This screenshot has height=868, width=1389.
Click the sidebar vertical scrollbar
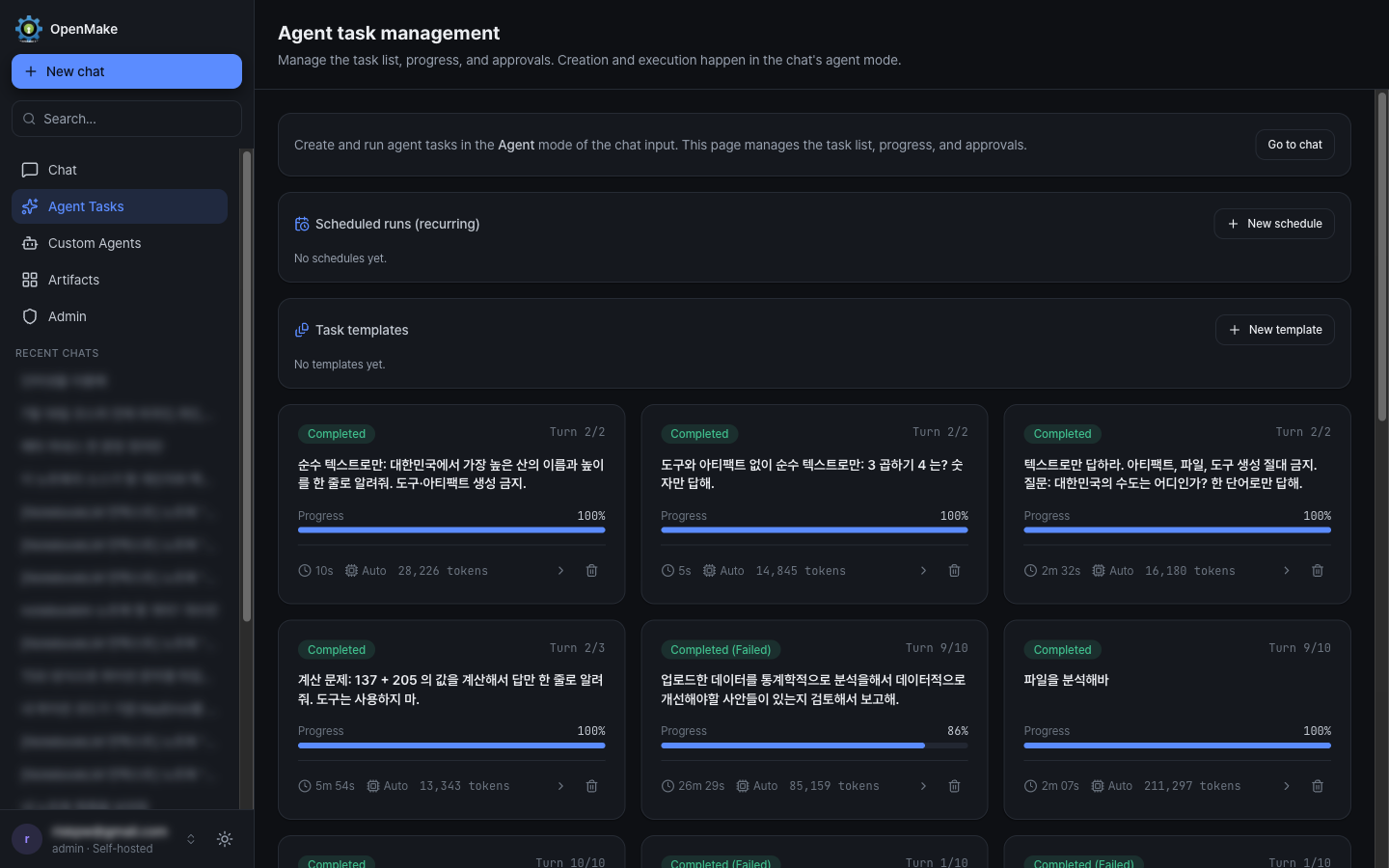(x=247, y=386)
